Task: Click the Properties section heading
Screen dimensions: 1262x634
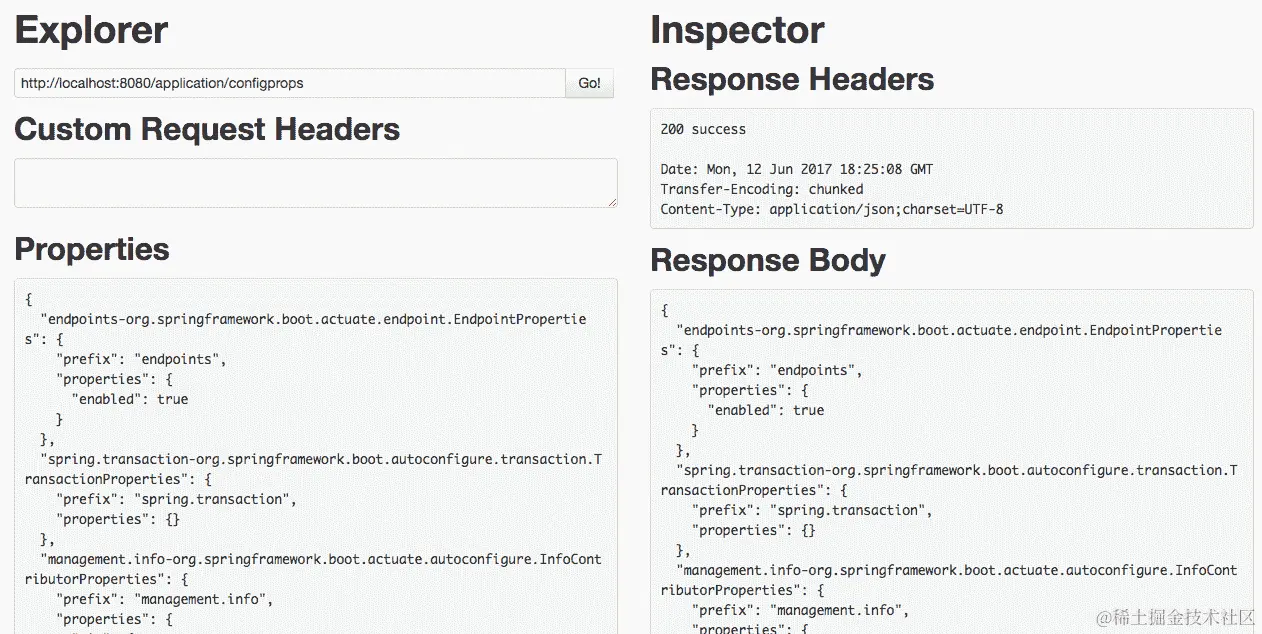Action: [x=92, y=249]
